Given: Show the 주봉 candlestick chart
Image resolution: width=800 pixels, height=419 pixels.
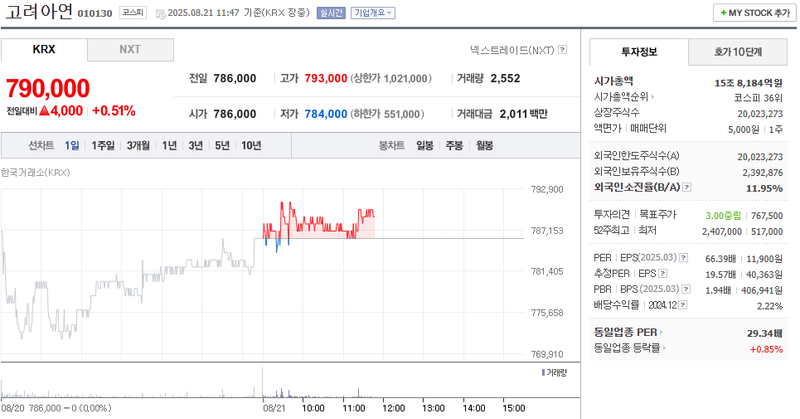Looking at the screenshot, I should [x=454, y=145].
